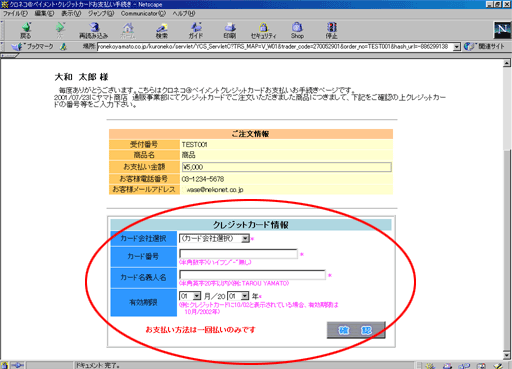This screenshot has width=512, height=369.
Task: Click the 場所 URL address field
Action: point(275,47)
